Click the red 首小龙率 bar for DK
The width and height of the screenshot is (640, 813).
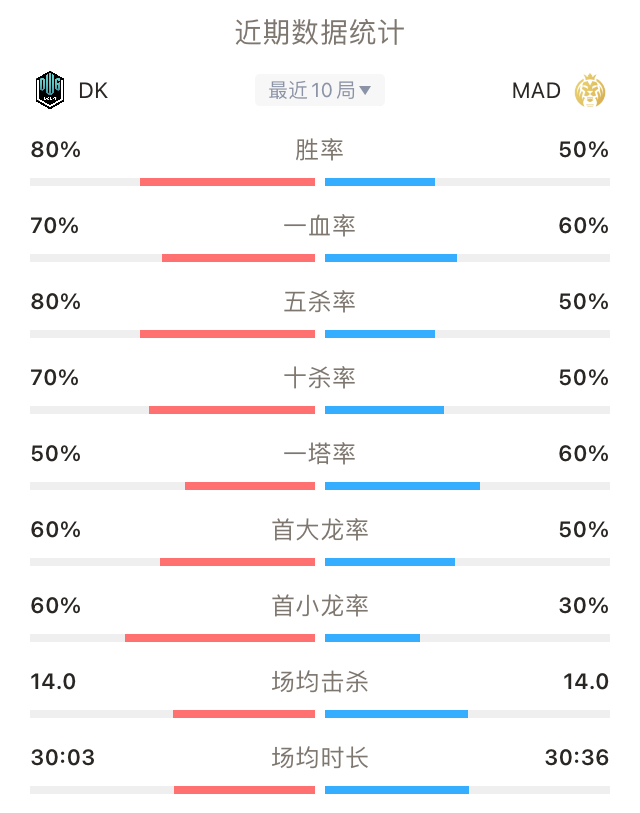point(220,638)
